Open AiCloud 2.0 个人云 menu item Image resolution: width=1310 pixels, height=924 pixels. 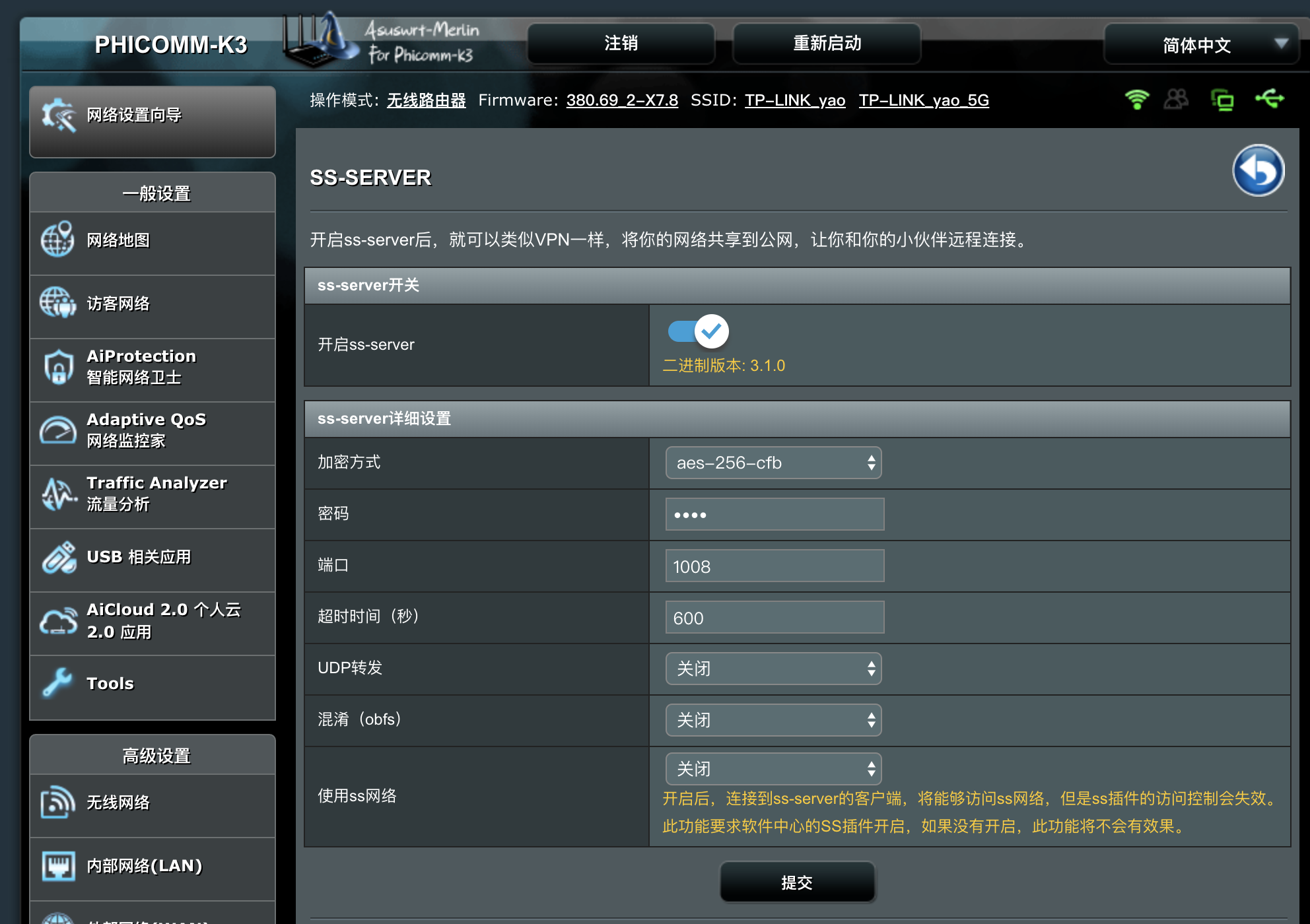click(x=153, y=624)
